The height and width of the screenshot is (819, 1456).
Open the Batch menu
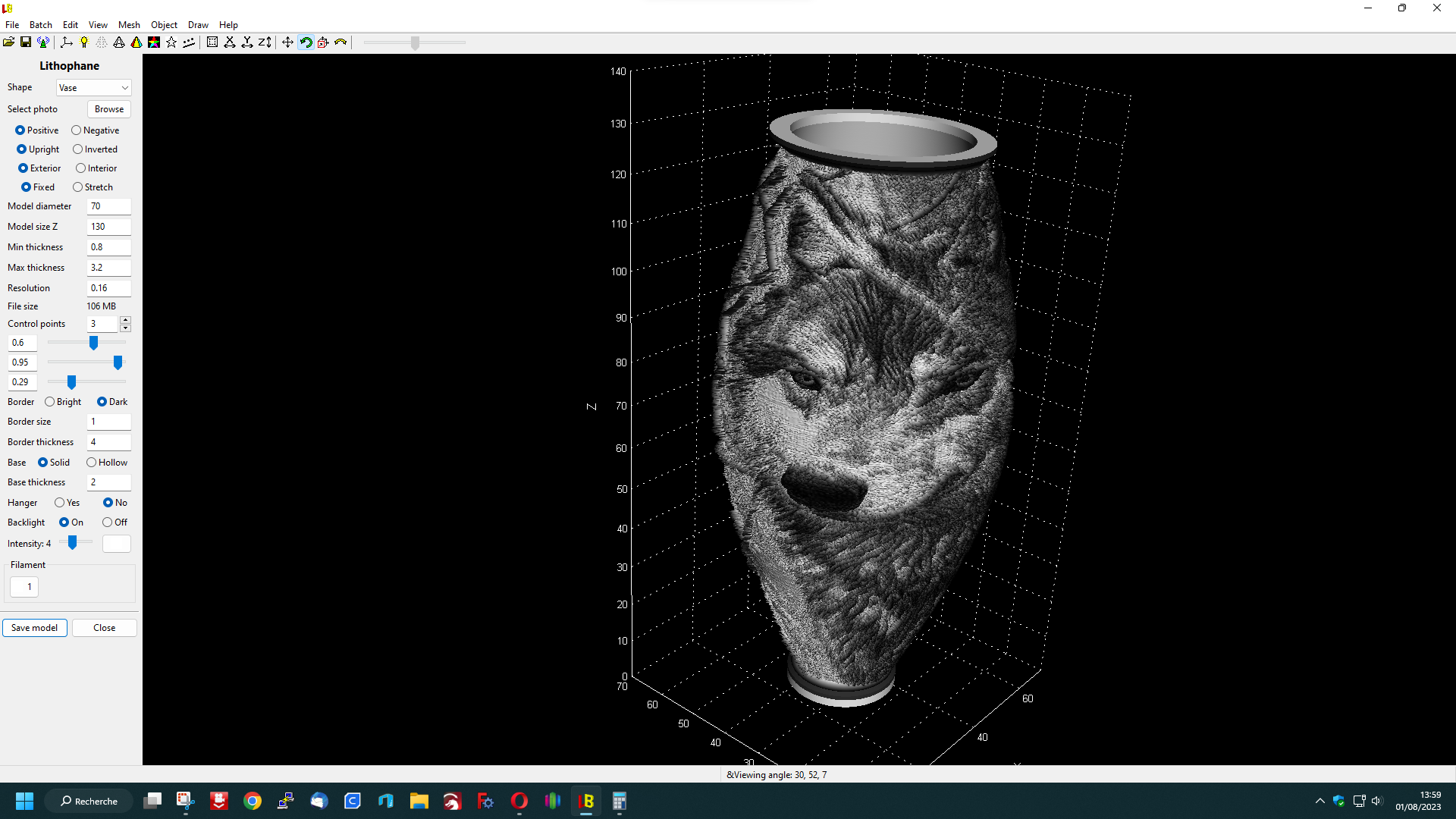point(40,25)
